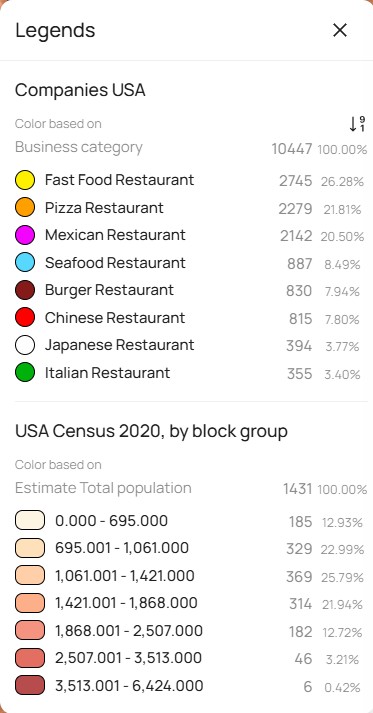Image resolution: width=373 pixels, height=713 pixels.
Task: Select the Fast Food Restaurant label
Action: [x=120, y=180]
